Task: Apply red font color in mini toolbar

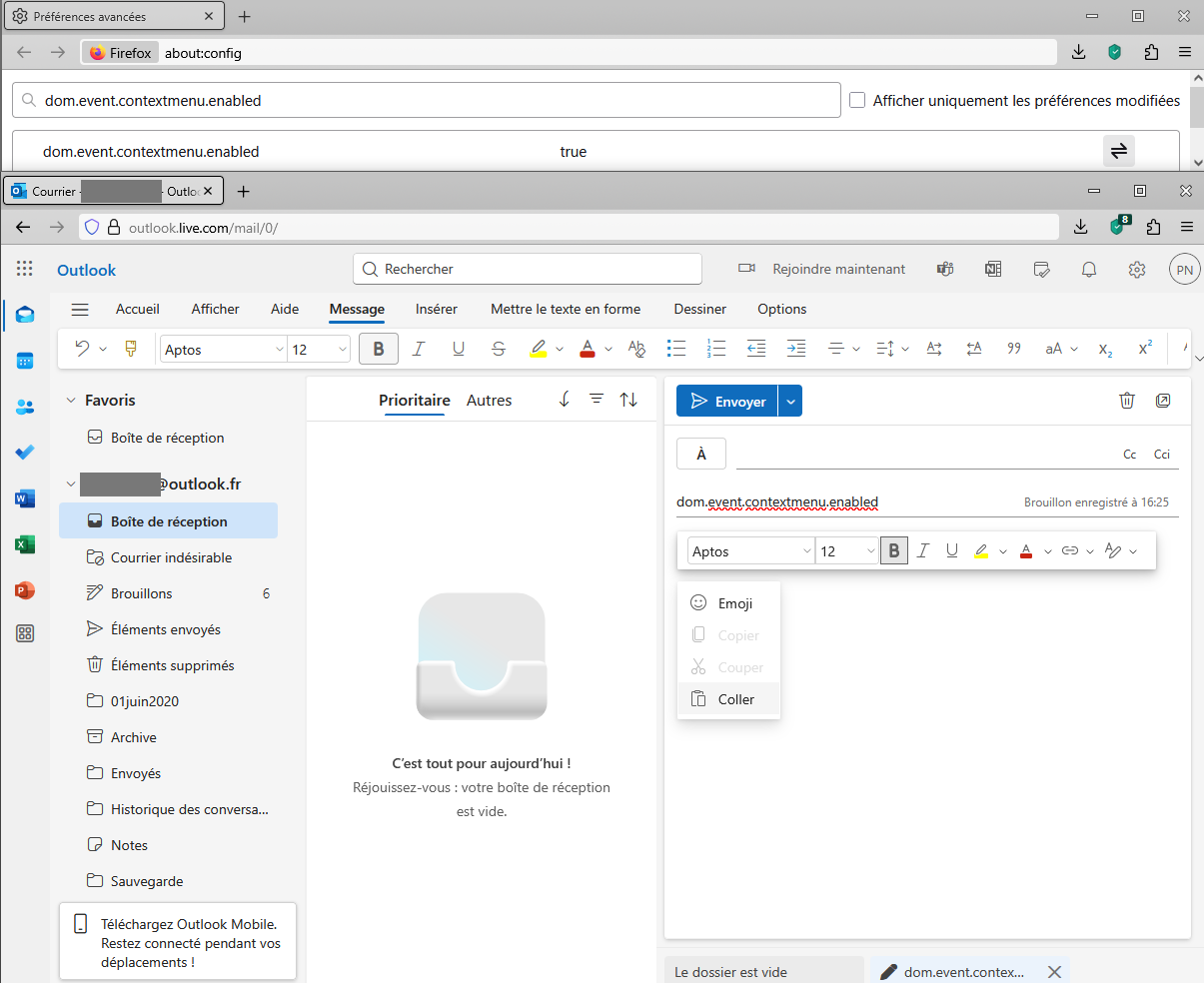Action: 1026,550
